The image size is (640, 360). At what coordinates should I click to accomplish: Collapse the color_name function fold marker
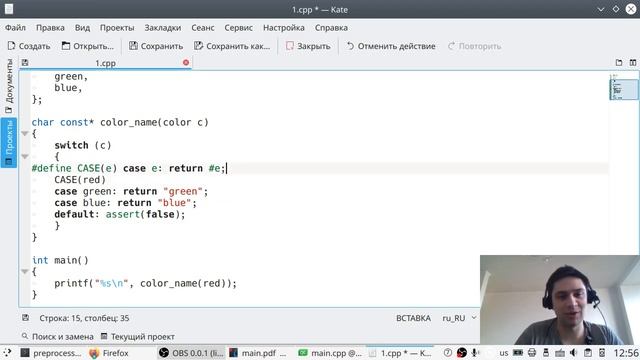point(24,133)
